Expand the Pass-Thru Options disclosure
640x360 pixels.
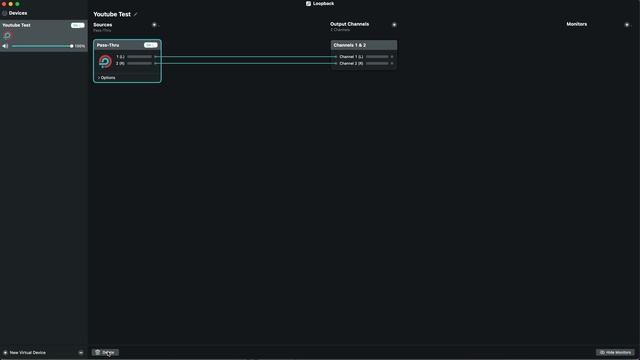107,78
